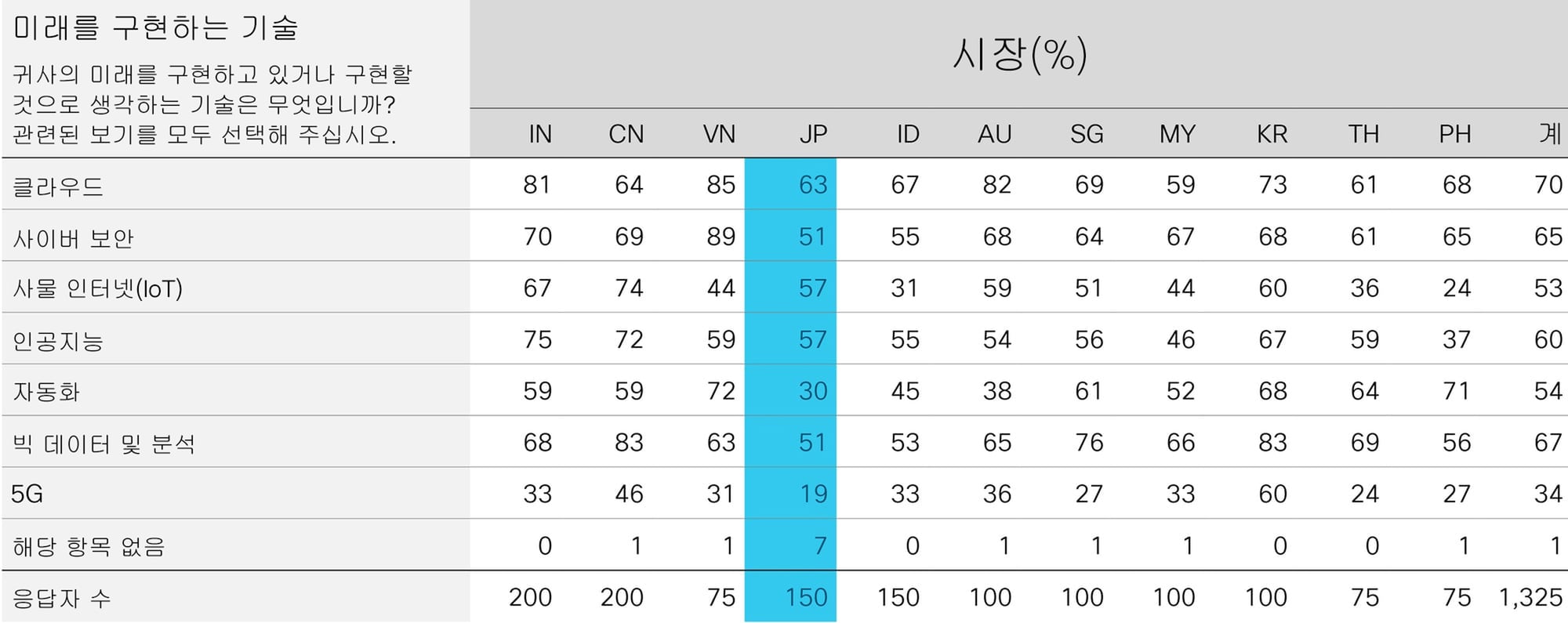The height and width of the screenshot is (623, 1568).
Task: Select the 미래를 구현하는 기술 title
Action: (x=156, y=27)
